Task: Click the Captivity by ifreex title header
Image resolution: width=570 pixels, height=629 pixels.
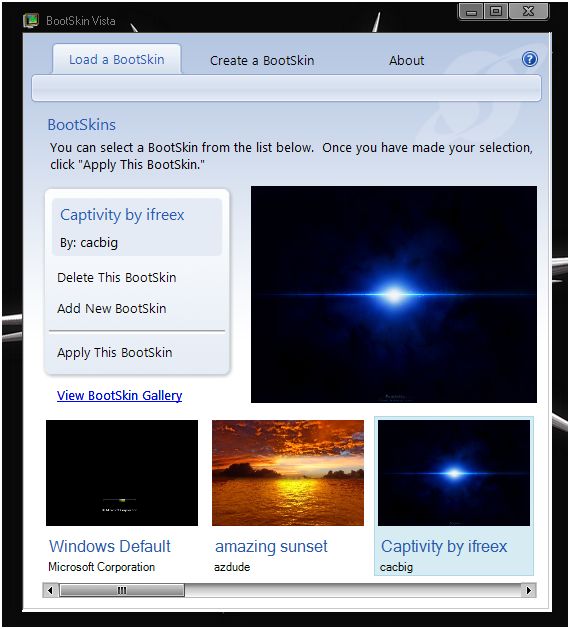Action: (x=122, y=215)
